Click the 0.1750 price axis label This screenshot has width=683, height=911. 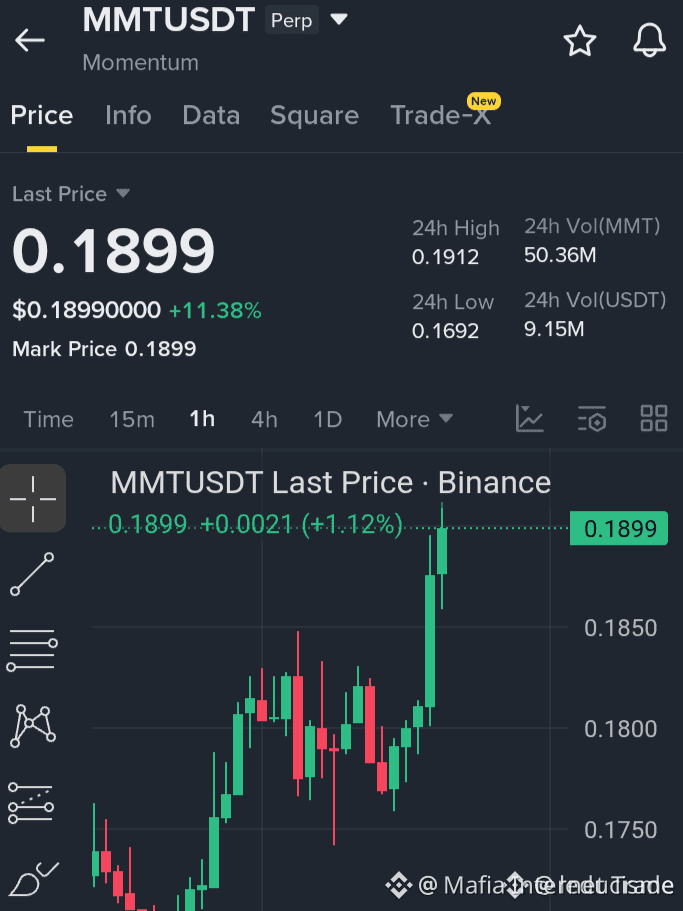tap(620, 830)
